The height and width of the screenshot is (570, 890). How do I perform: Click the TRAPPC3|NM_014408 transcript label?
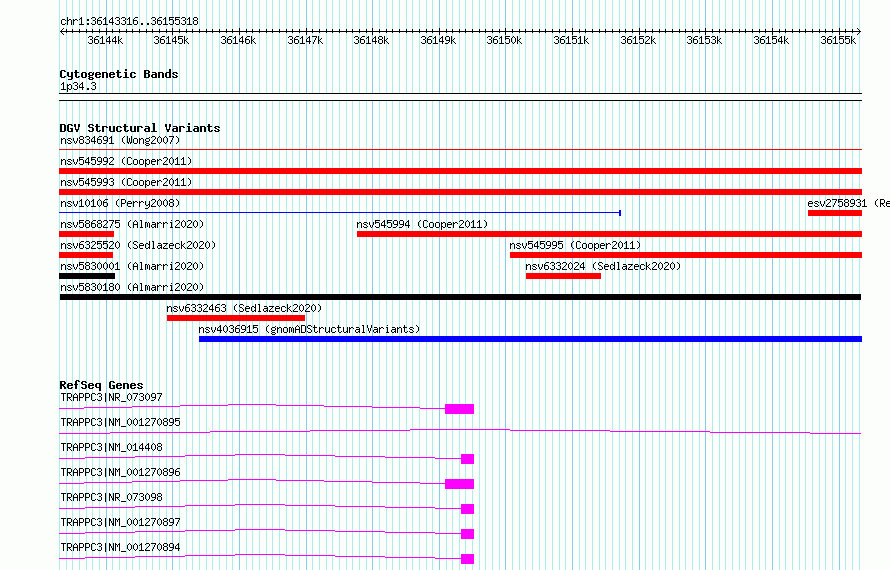pyautogui.click(x=111, y=447)
